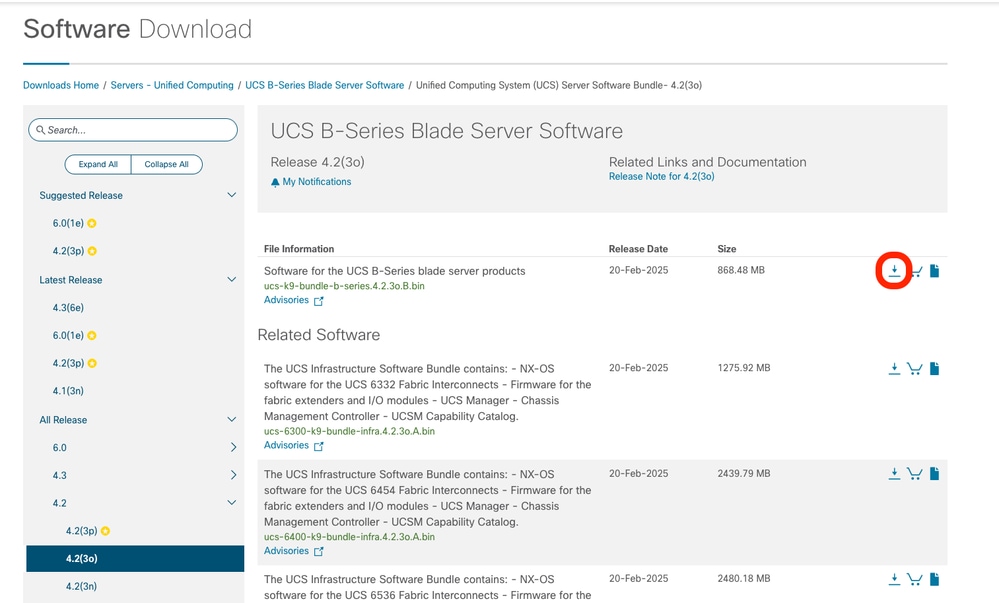The height and width of the screenshot is (603, 999).
Task: Download the 2480.18 MB UCS 6536 bundle
Action: (894, 579)
